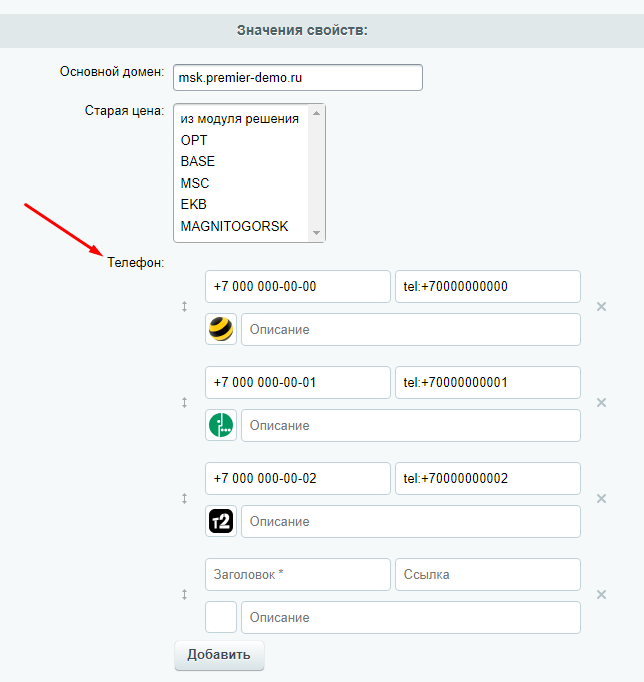Remove the +7 000 000-00-00 phone entry
The width and height of the screenshot is (644, 682).
point(601,307)
